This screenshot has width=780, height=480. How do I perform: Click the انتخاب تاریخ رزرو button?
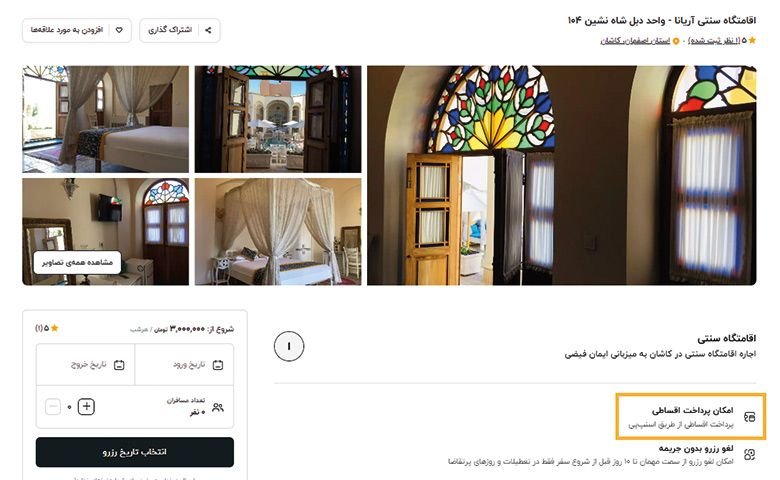click(135, 452)
